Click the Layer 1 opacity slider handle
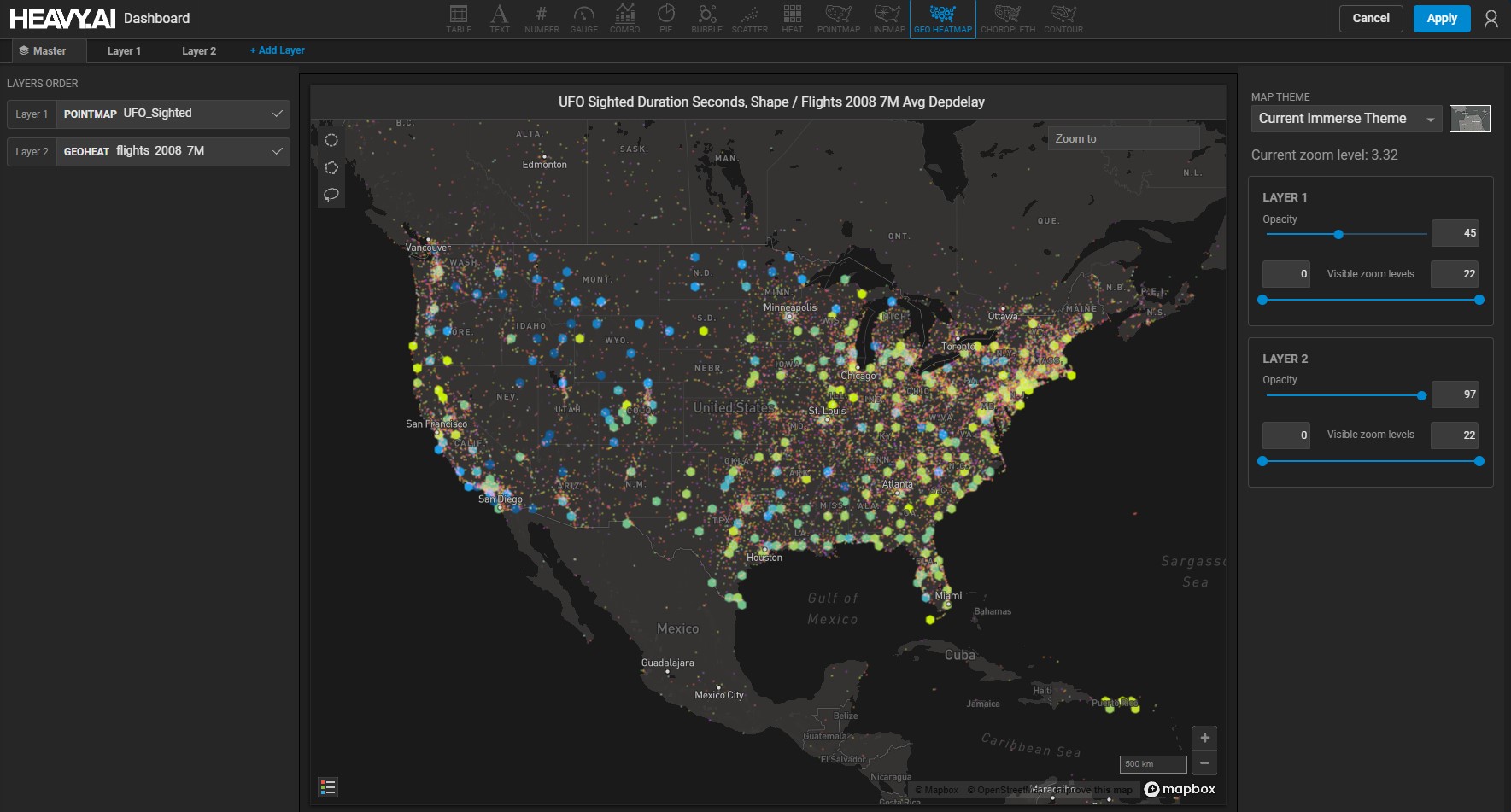Screen dimensions: 1511x812 click(1338, 234)
